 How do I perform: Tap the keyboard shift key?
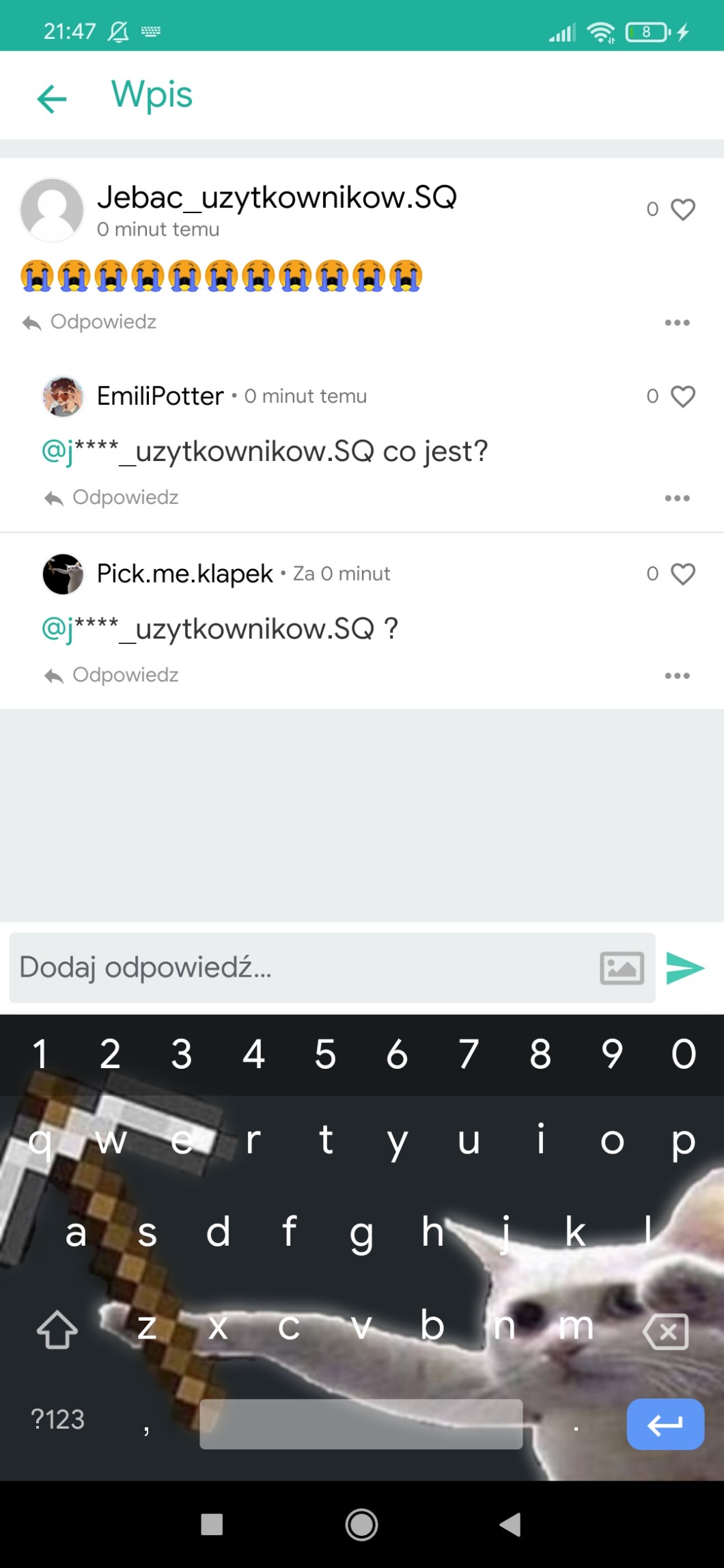tap(57, 1329)
